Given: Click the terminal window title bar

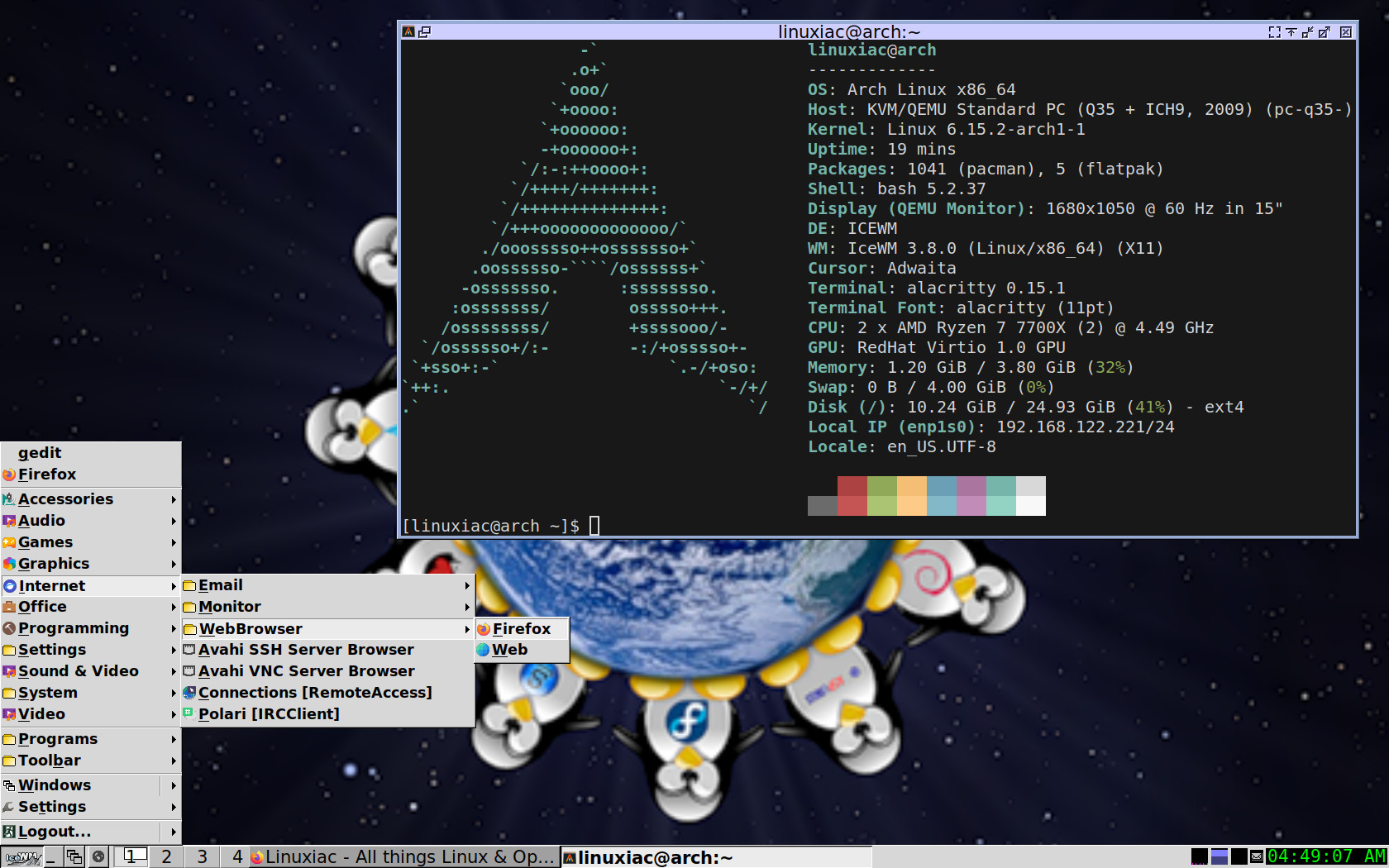Looking at the screenshot, I should click(x=849, y=32).
